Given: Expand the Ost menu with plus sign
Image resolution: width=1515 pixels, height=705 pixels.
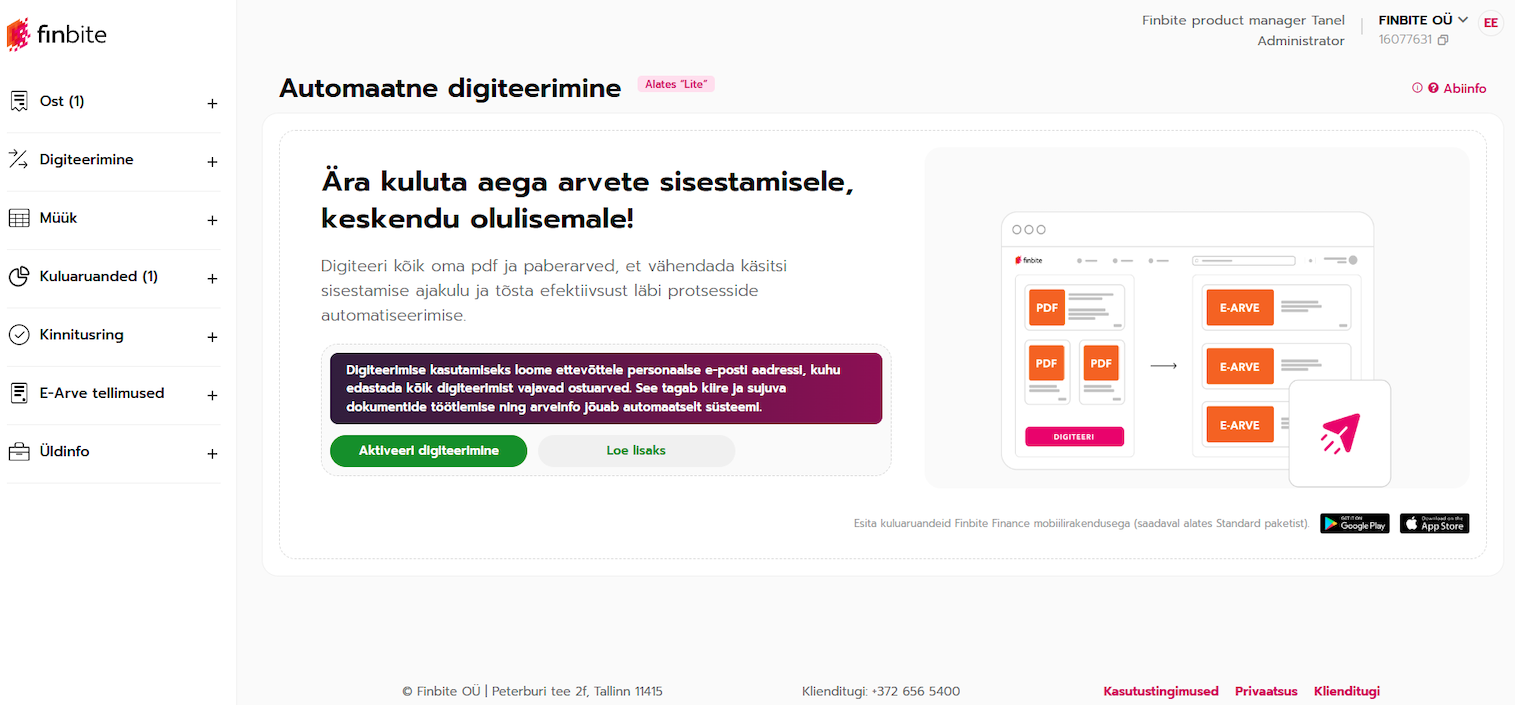Looking at the screenshot, I should pos(212,103).
